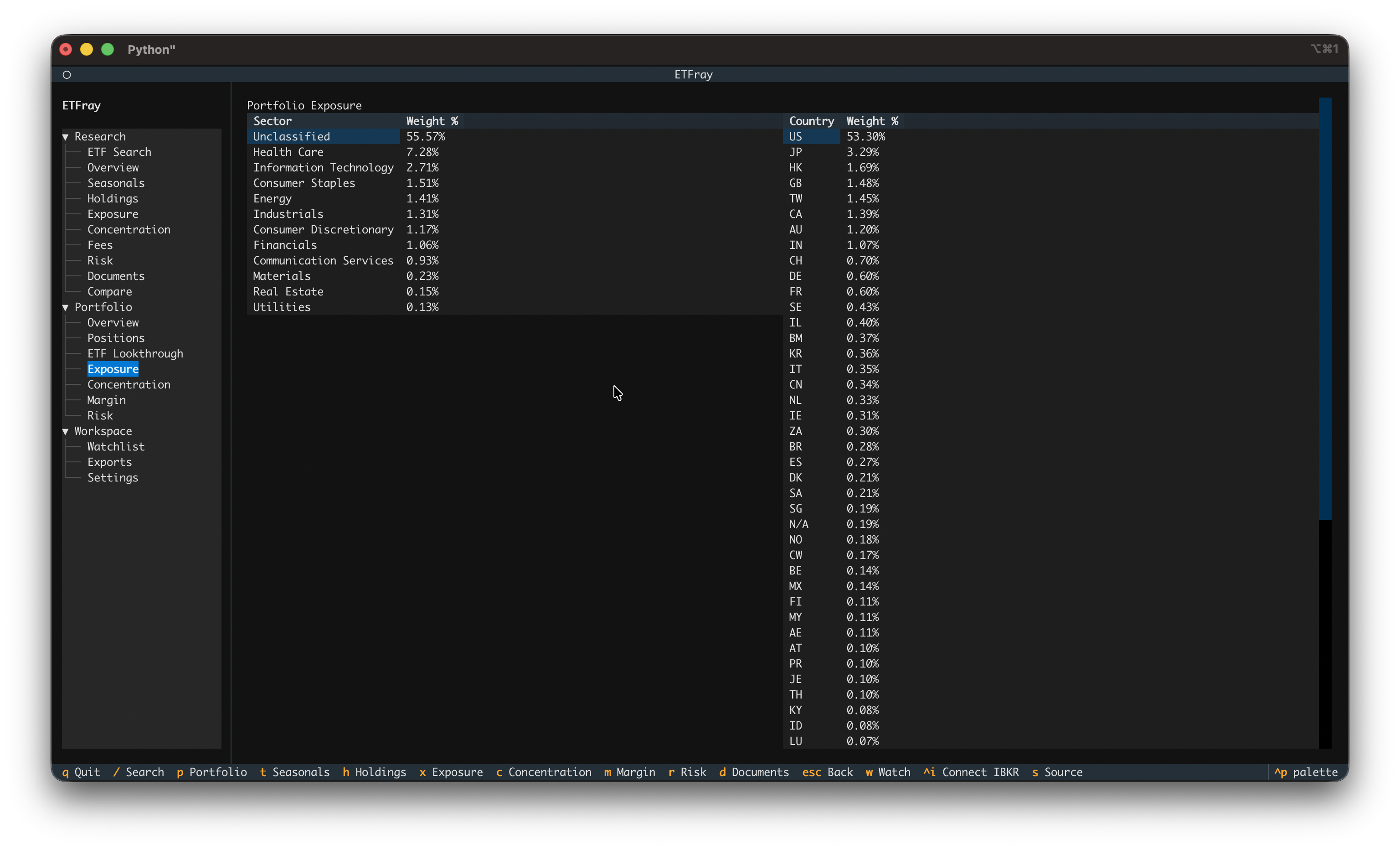Select the Real Estate sector row
The width and height of the screenshot is (1400, 849).
pyautogui.click(x=515, y=291)
